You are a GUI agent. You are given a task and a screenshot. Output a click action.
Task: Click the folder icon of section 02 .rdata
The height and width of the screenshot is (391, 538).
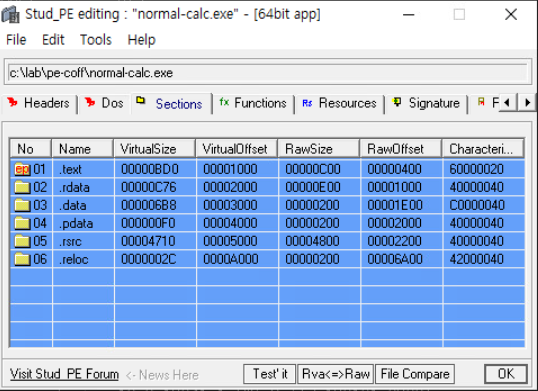(23, 187)
